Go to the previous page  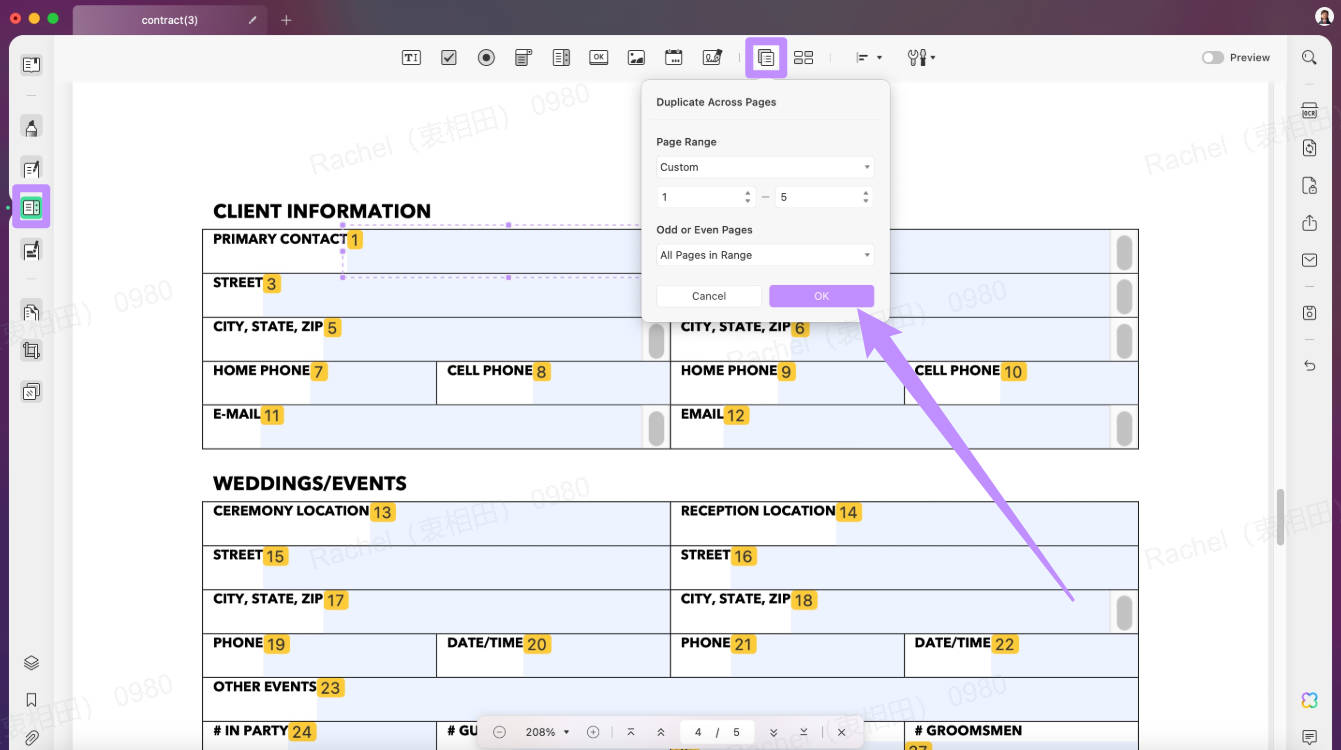(661, 732)
